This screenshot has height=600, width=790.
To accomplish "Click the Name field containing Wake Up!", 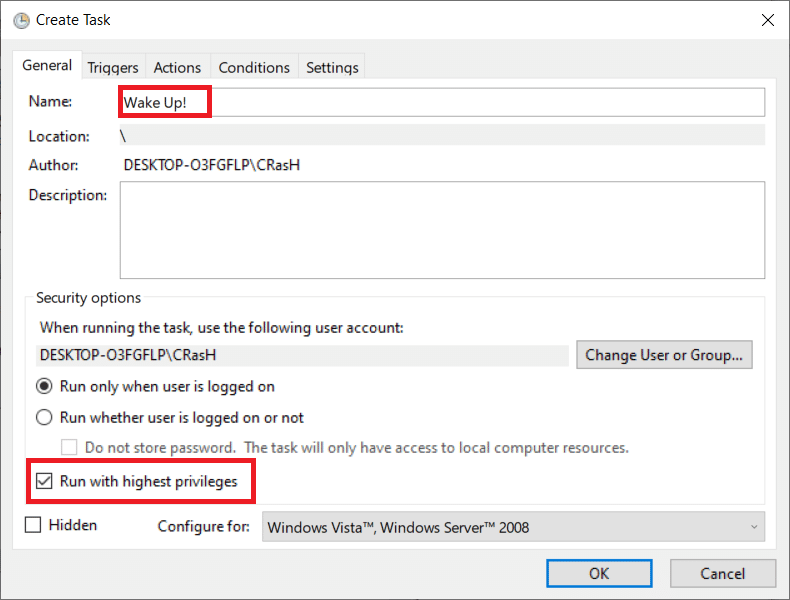I will click(x=442, y=102).
